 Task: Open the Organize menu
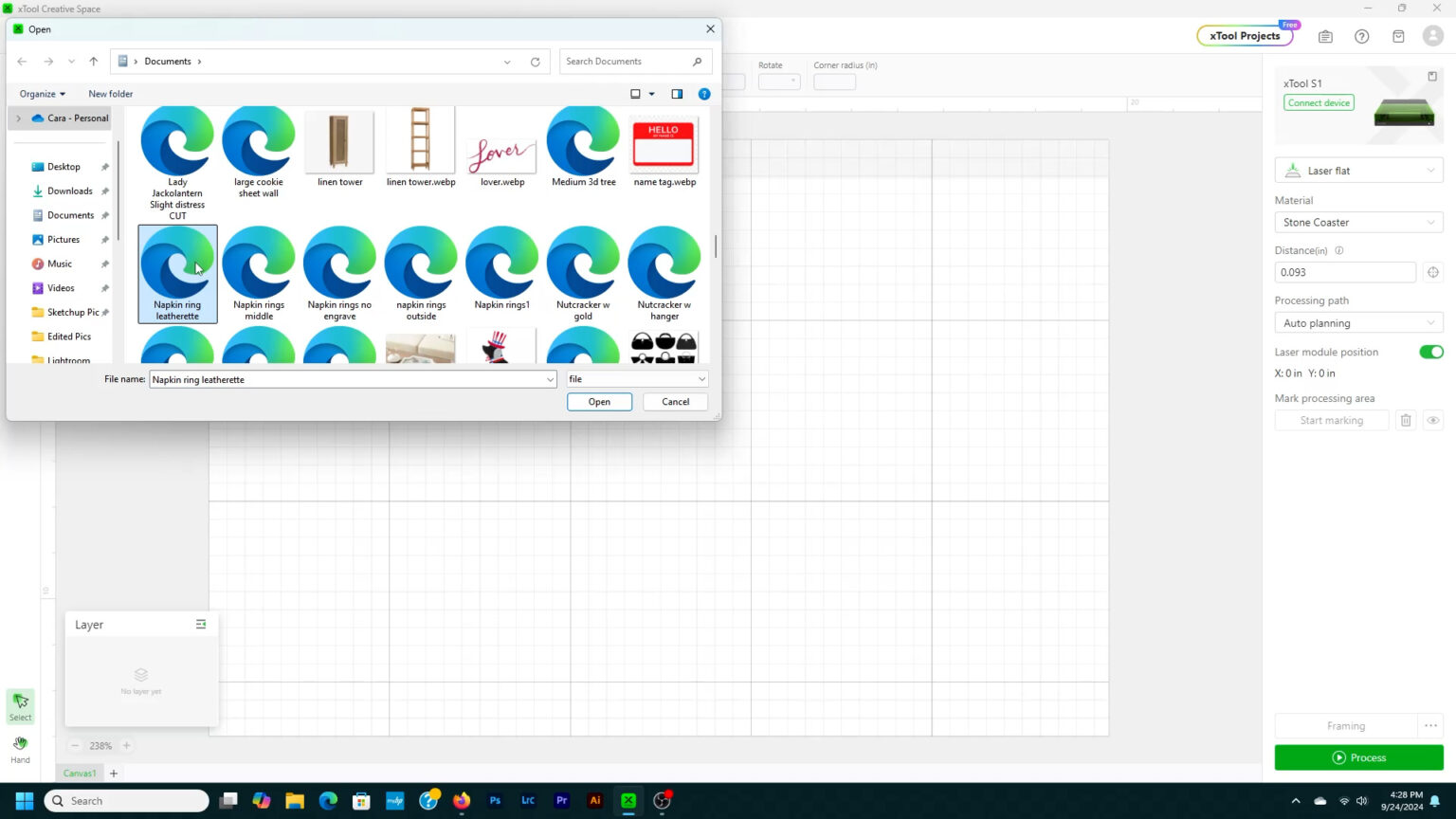[x=43, y=94]
